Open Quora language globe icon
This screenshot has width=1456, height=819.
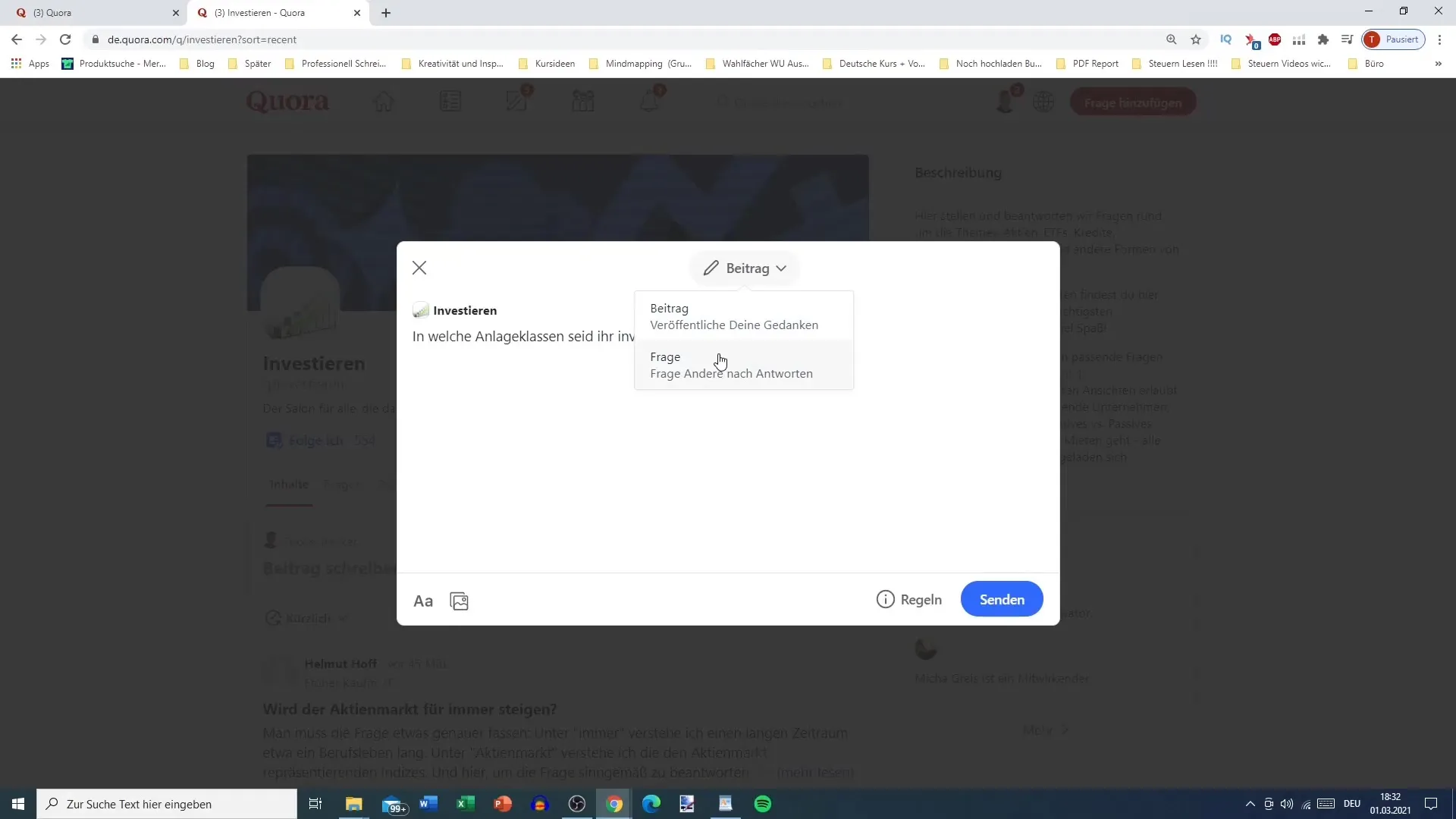(1043, 102)
